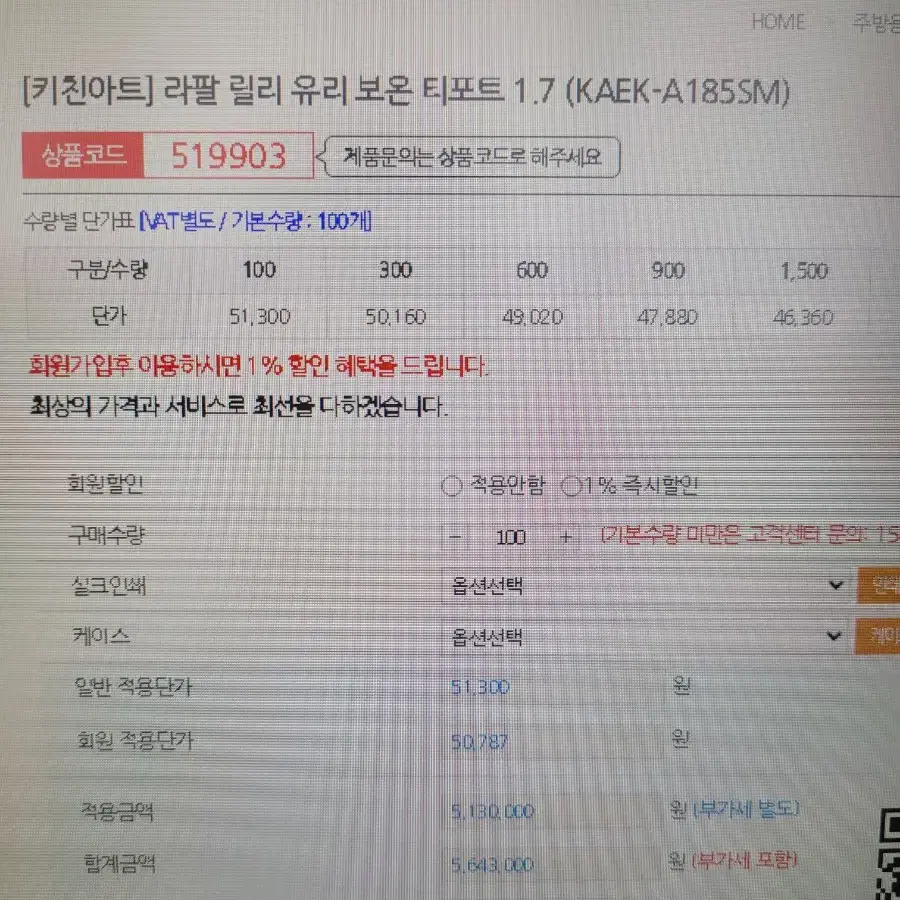The width and height of the screenshot is (900, 900).
Task: Click the 제품문의는 상품코드로 해주세요 bubble
Action: 472,156
